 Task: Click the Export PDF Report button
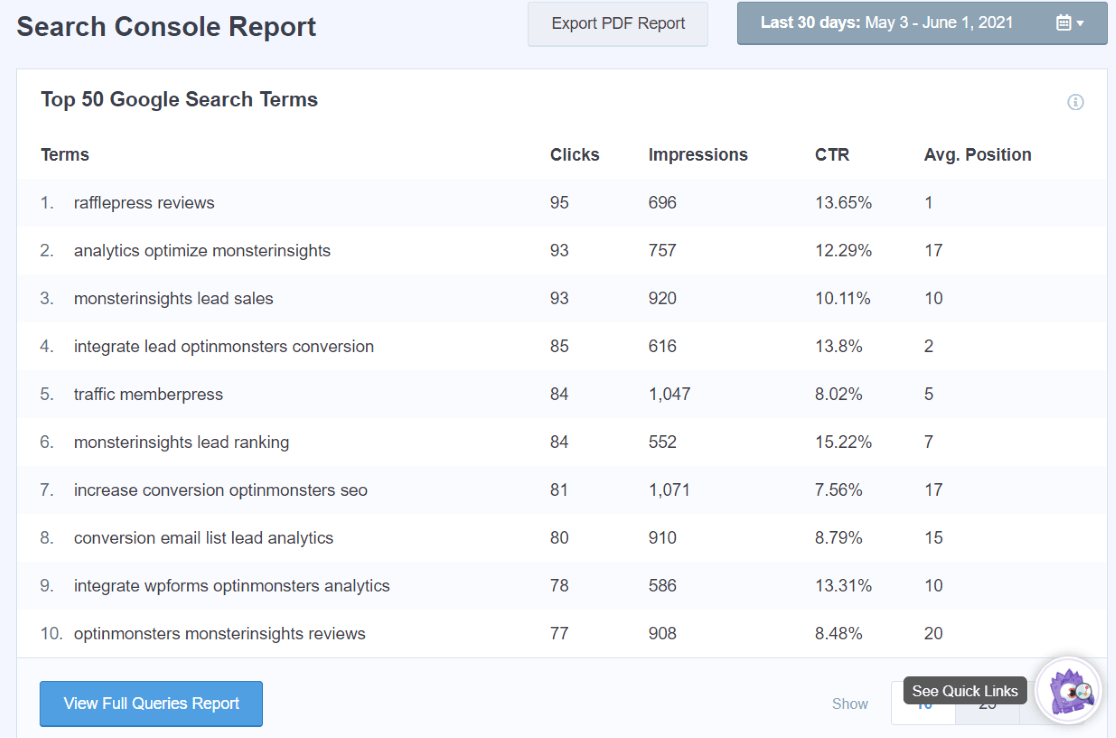click(x=617, y=23)
